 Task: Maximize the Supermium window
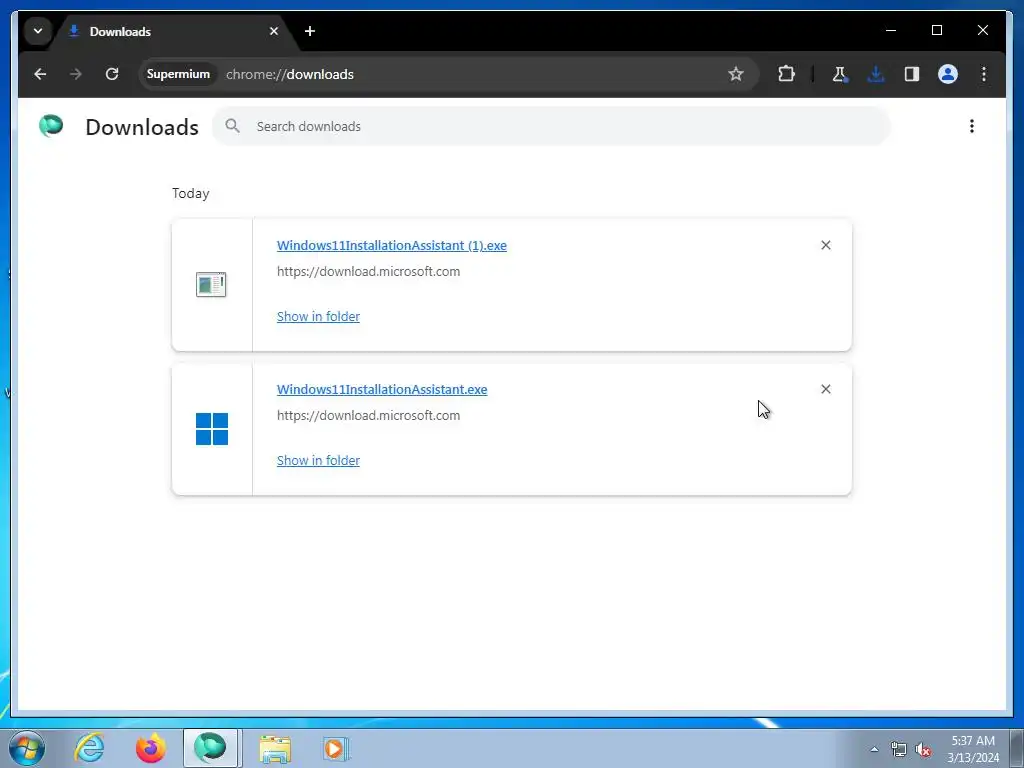tap(936, 31)
